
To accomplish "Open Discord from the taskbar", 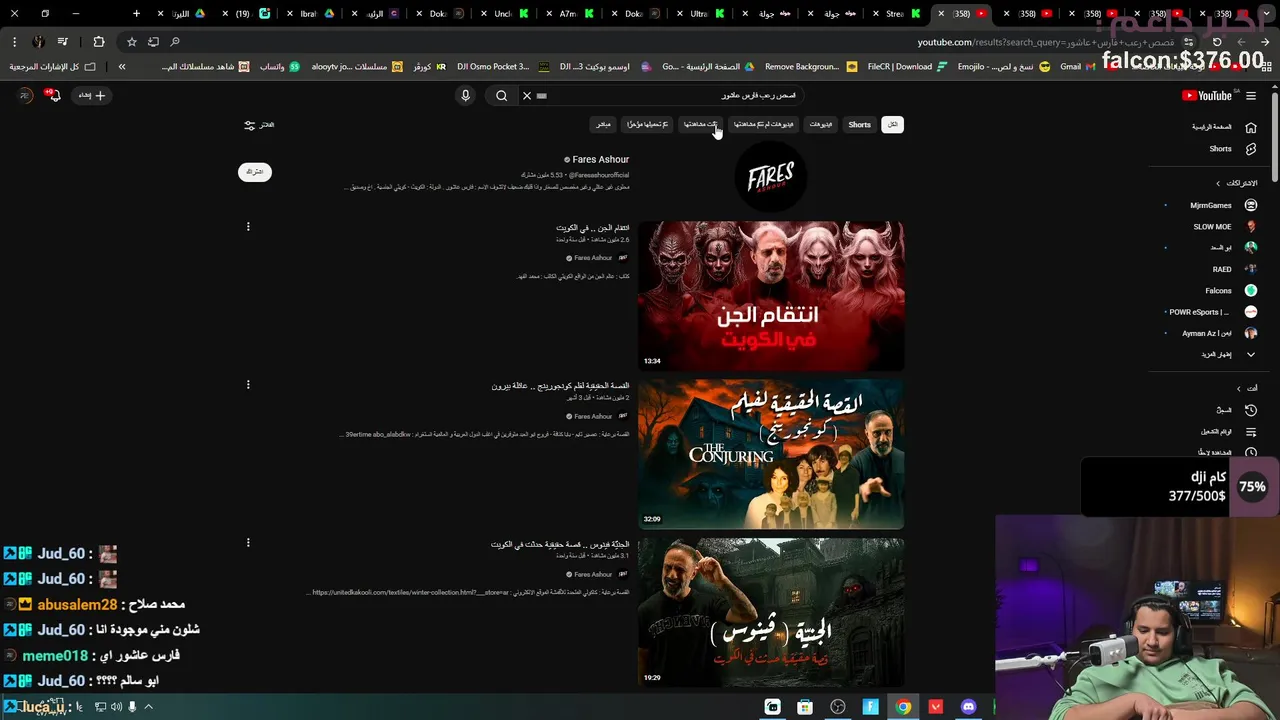I will click(968, 707).
